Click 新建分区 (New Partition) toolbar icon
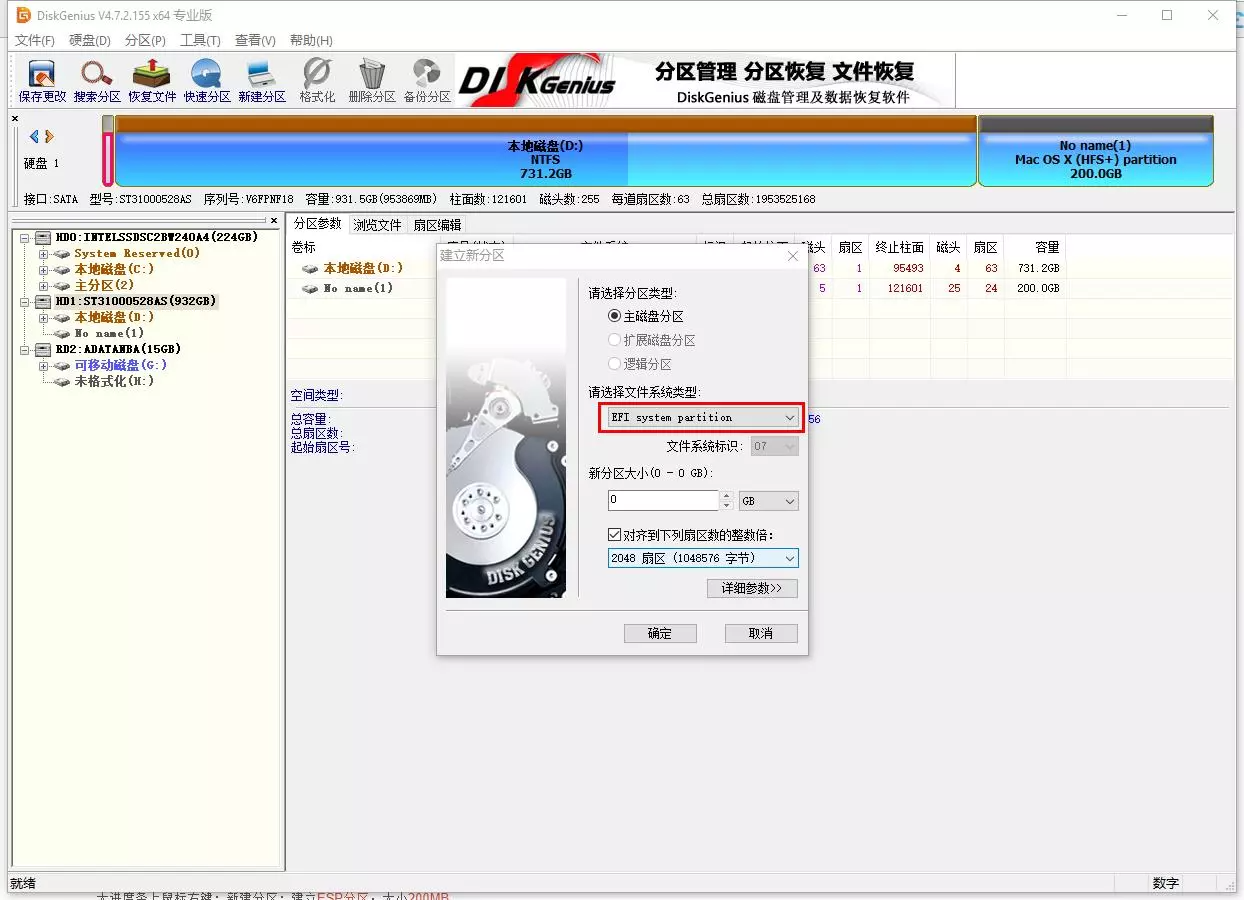 (262, 81)
